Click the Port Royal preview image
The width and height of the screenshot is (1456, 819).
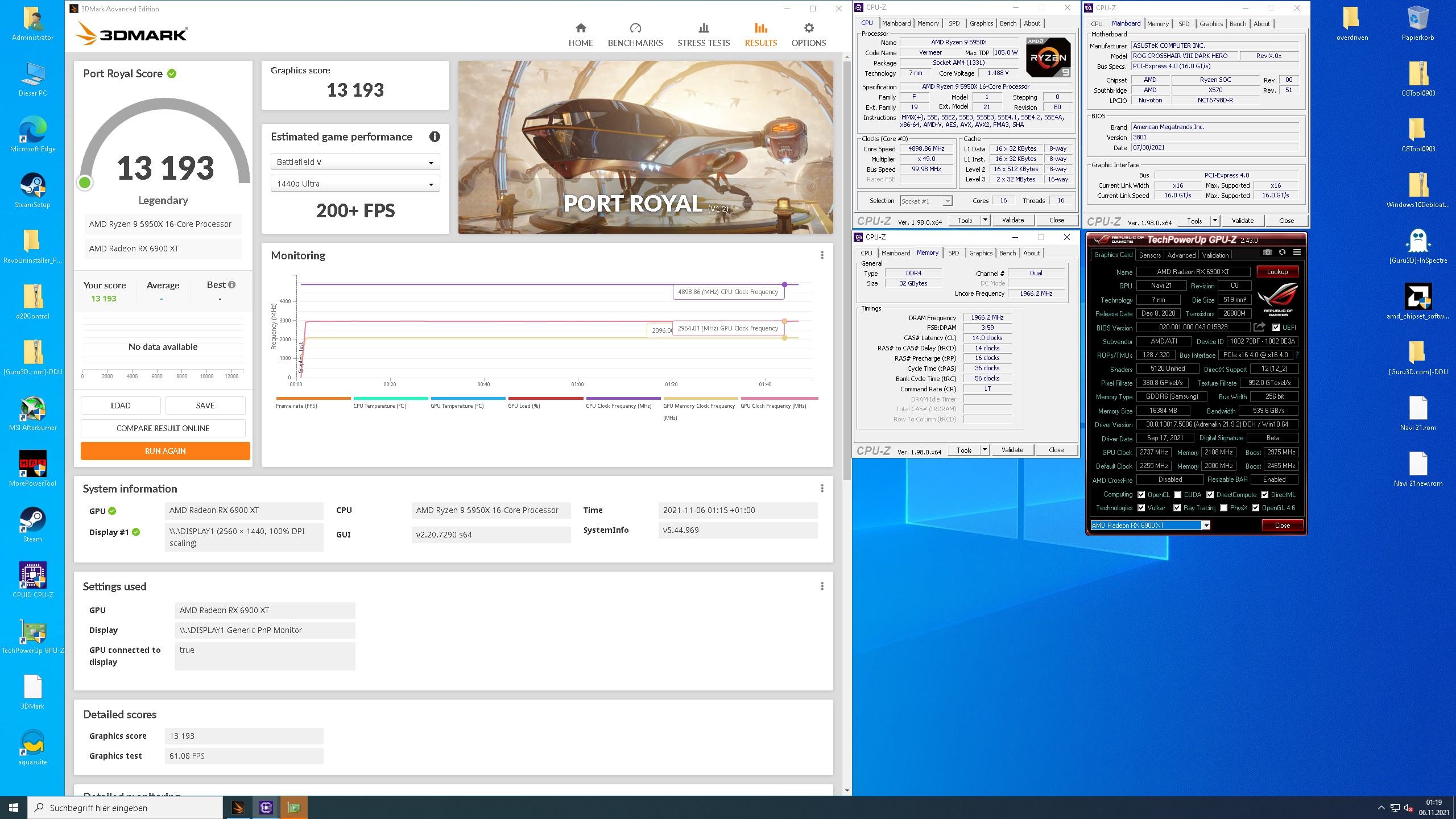click(x=646, y=147)
